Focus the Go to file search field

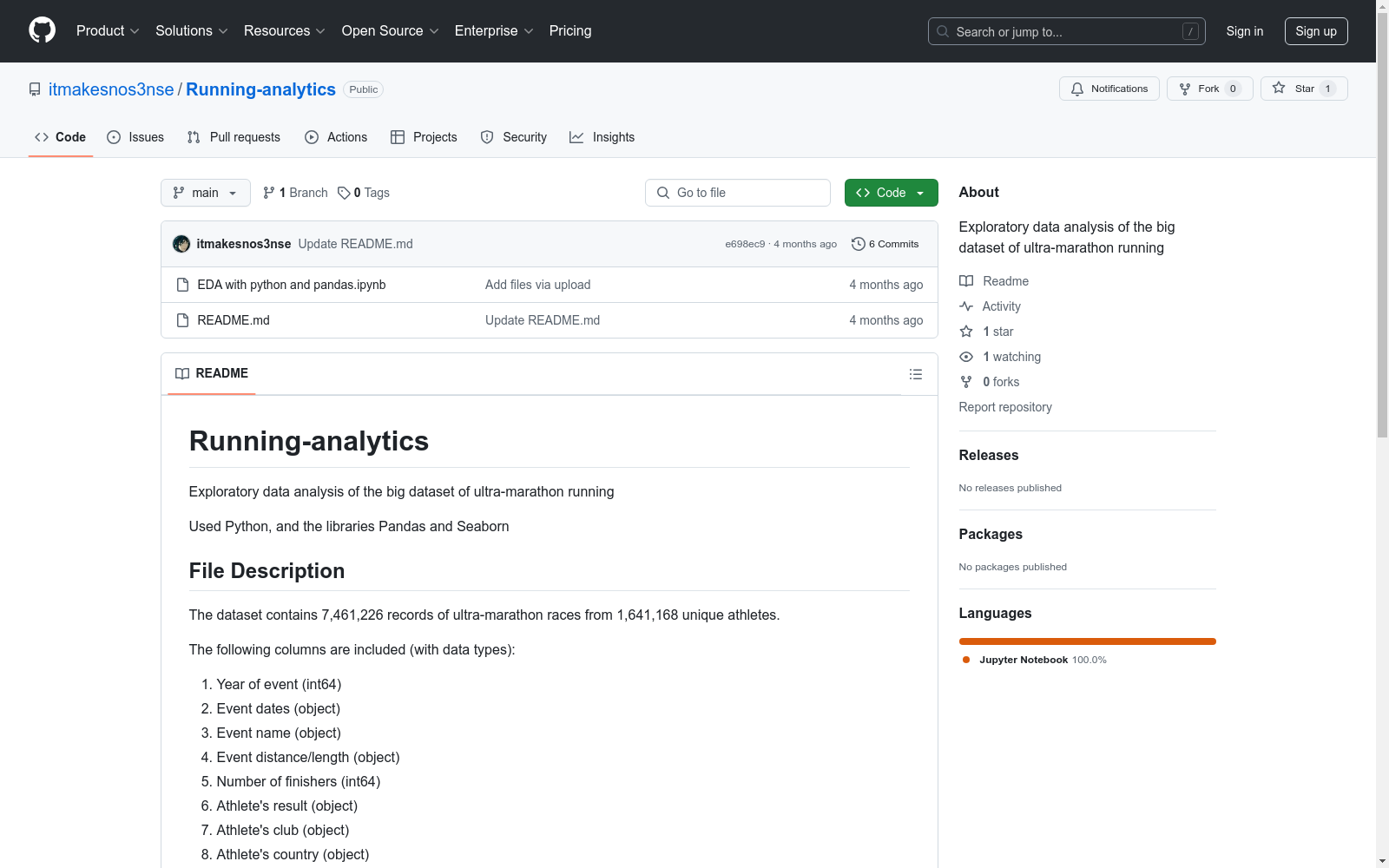738,193
